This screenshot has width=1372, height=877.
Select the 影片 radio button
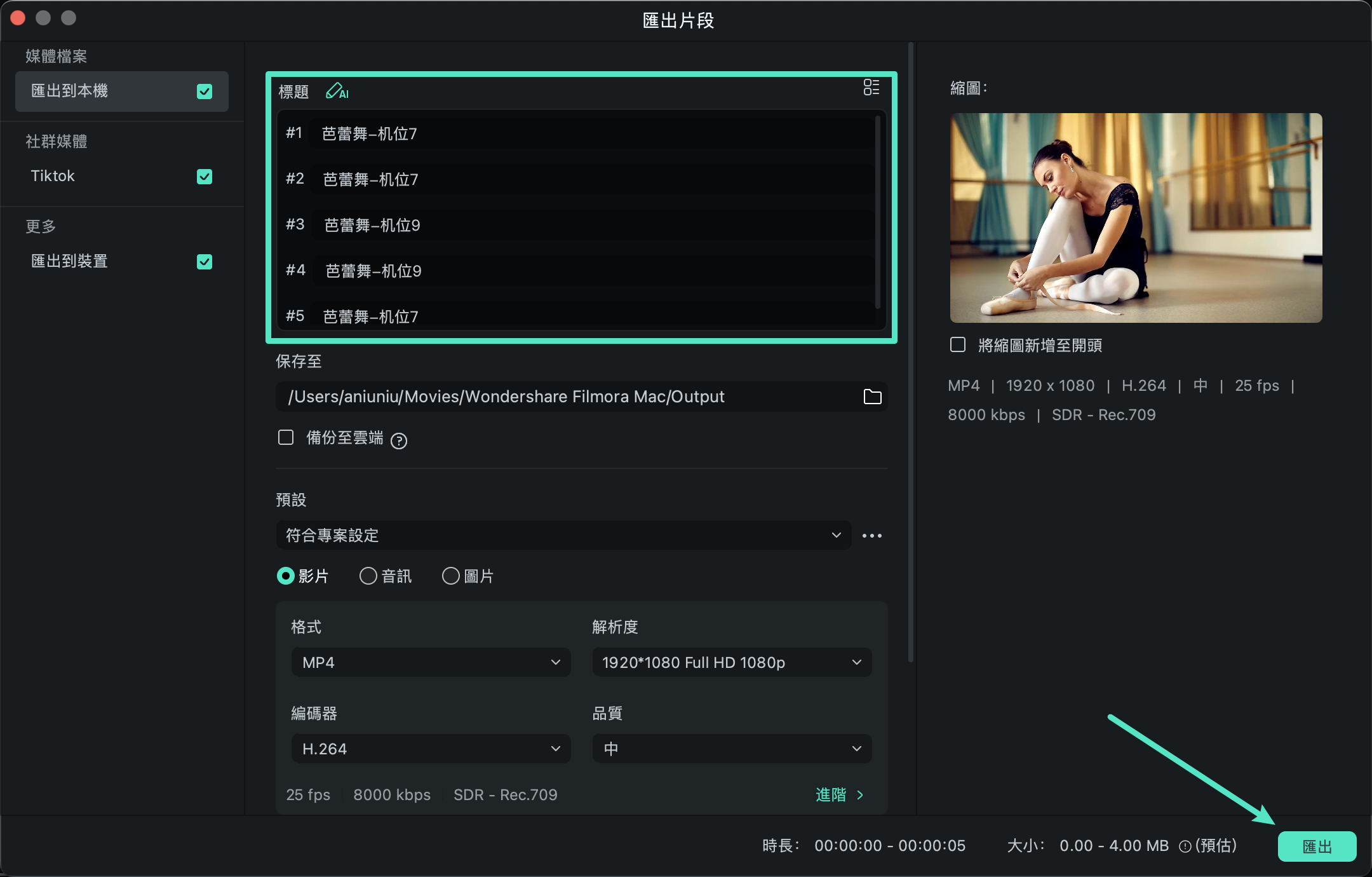click(x=286, y=576)
